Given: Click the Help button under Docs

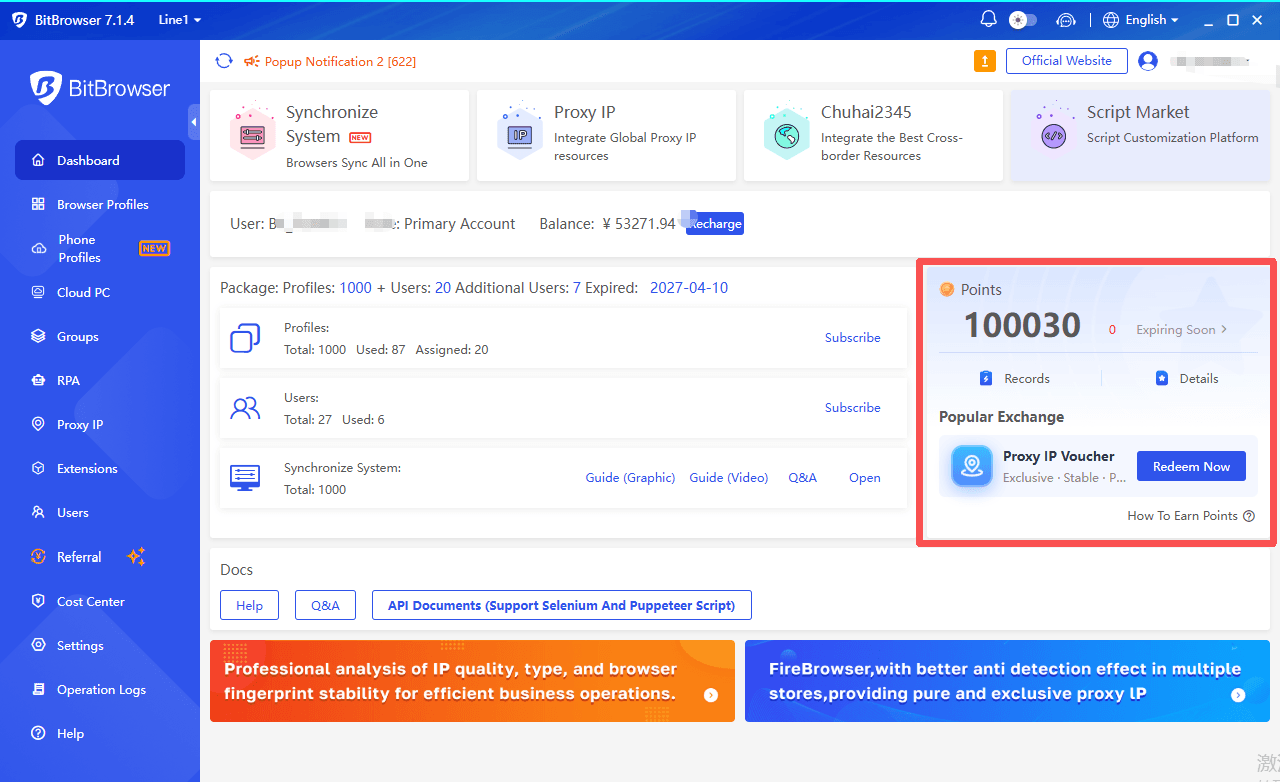Looking at the screenshot, I should 249,605.
